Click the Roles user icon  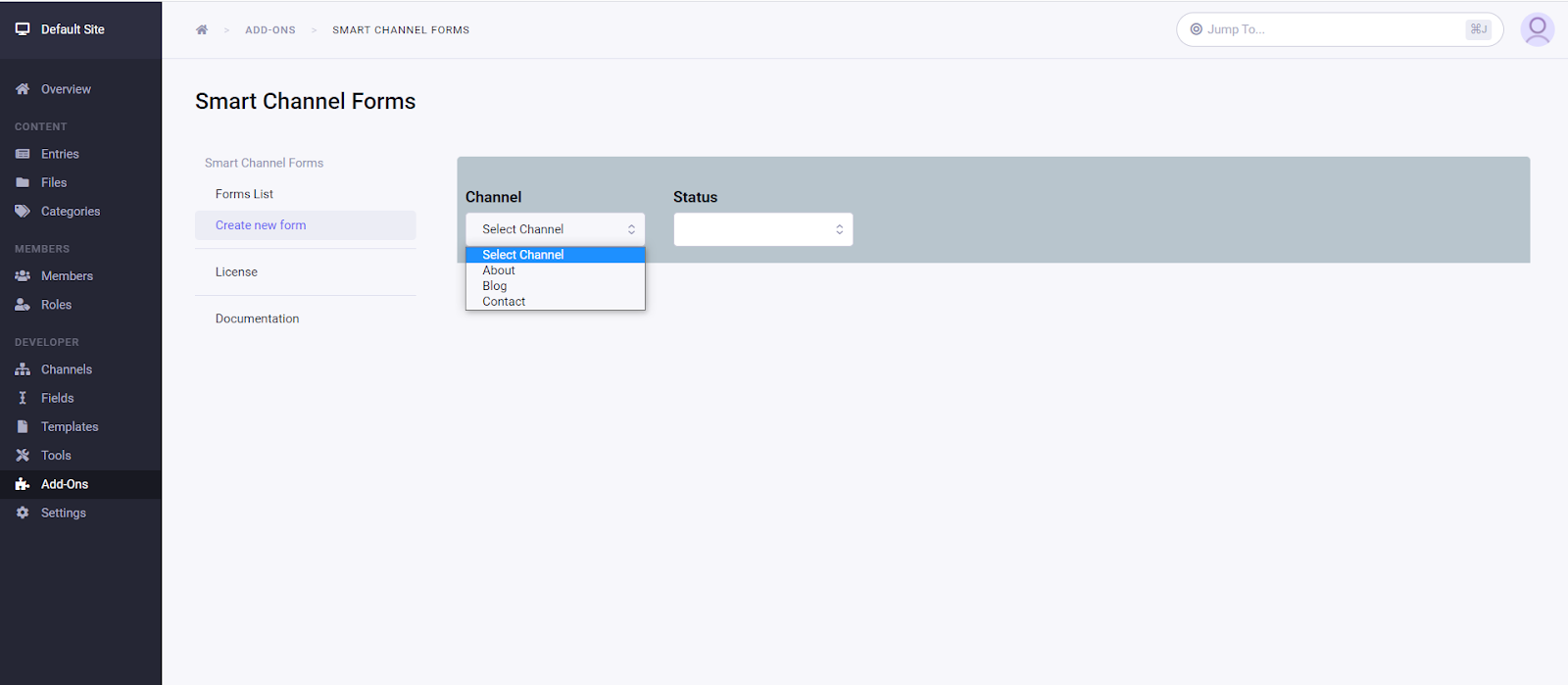pos(23,305)
